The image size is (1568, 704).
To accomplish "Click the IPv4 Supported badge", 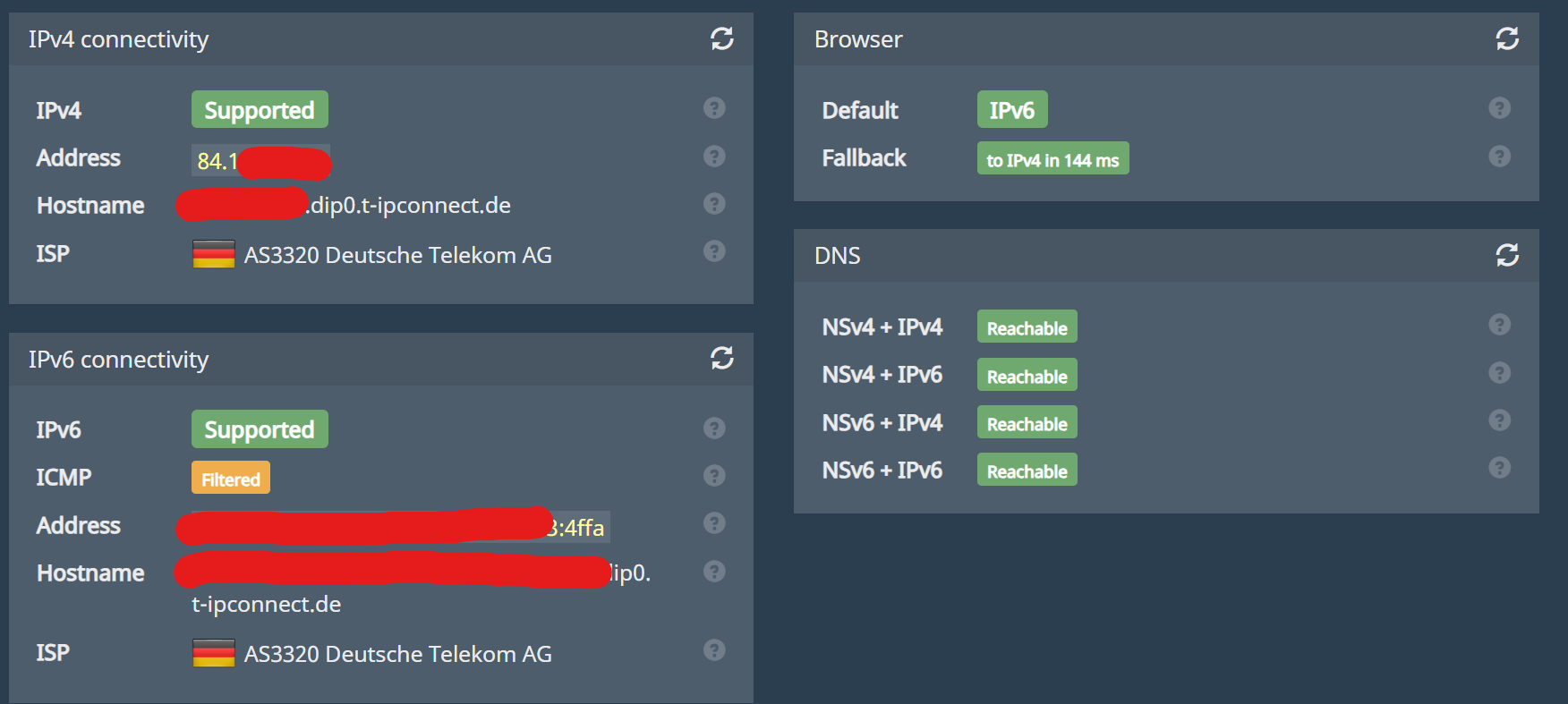I will coord(260,110).
